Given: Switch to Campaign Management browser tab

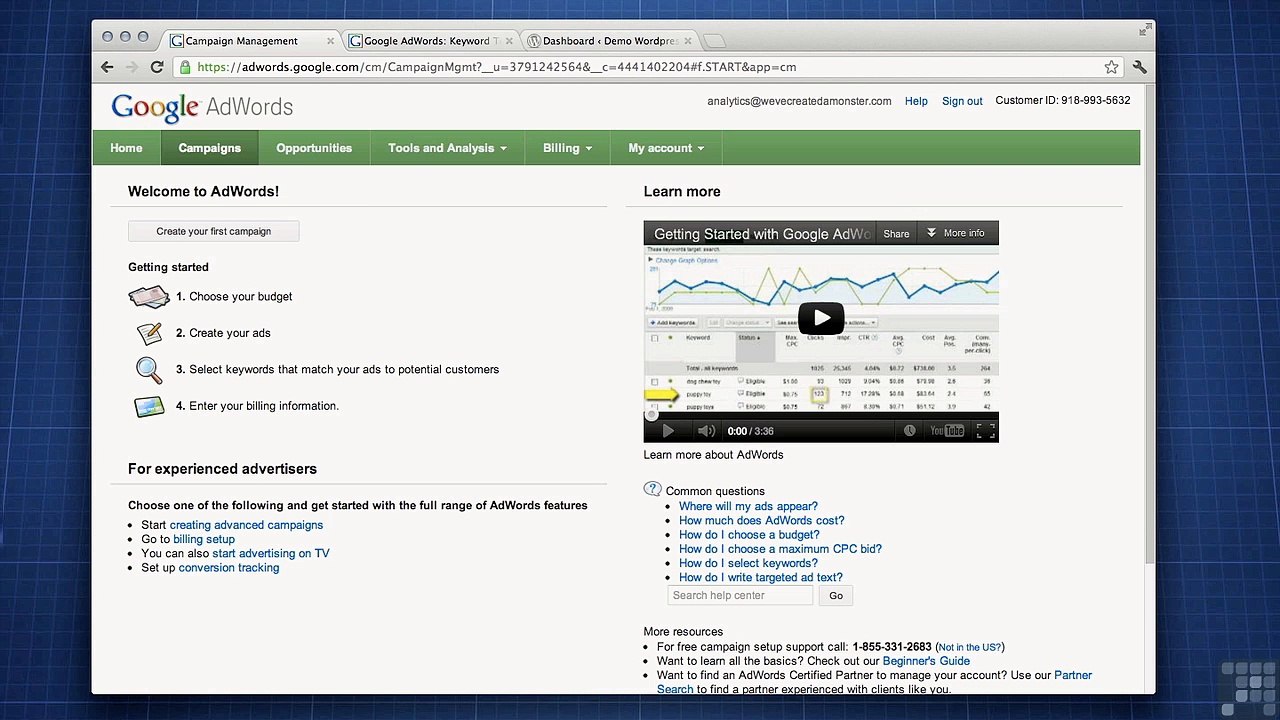Looking at the screenshot, I should [x=250, y=41].
